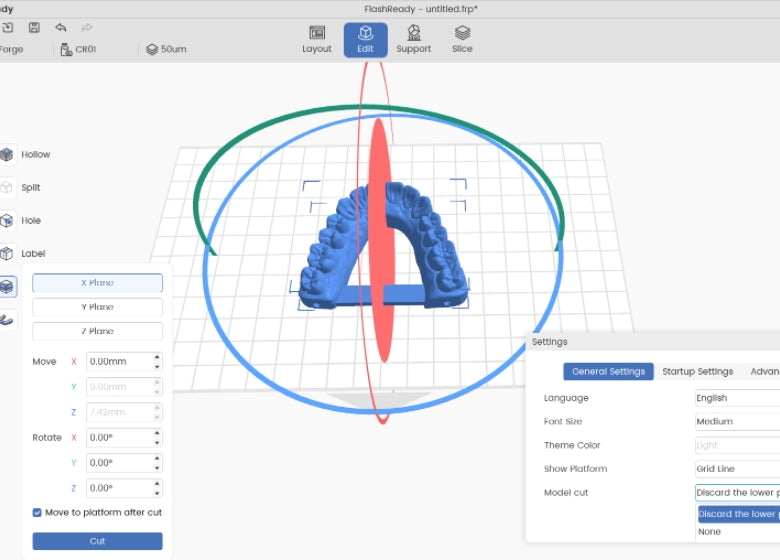Switch to Startup Settings tab

click(x=697, y=372)
